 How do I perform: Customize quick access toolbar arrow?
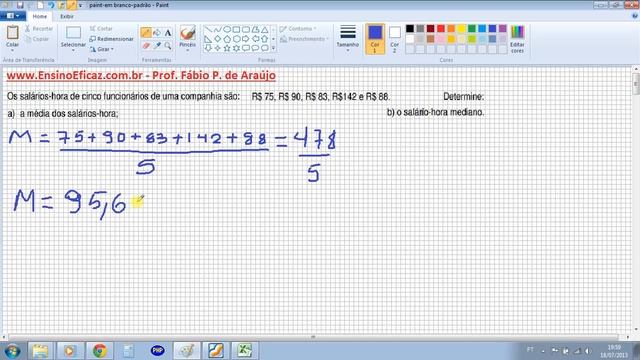coord(80,5)
